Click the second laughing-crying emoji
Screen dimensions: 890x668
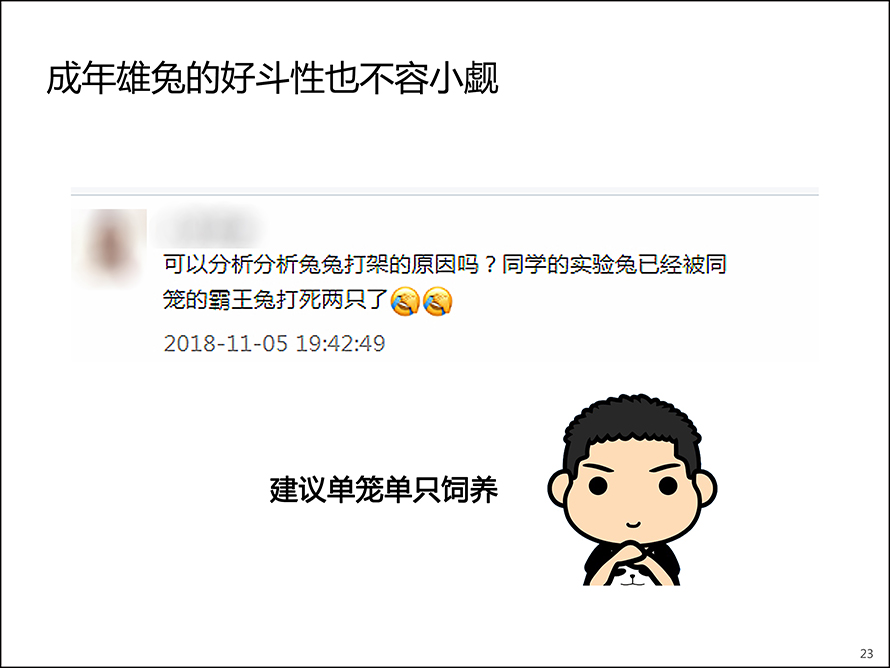pos(438,301)
